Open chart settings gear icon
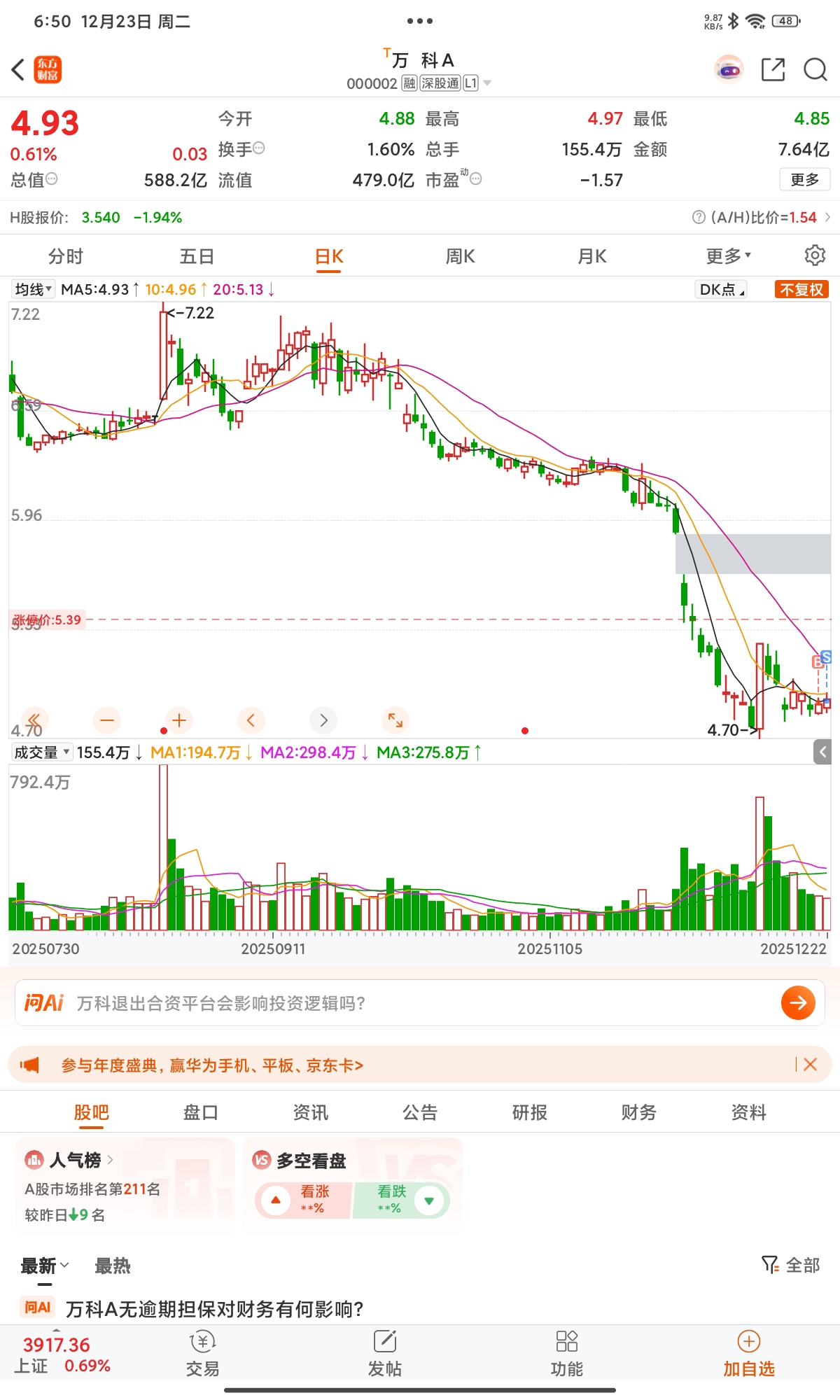Image resolution: width=840 pixels, height=1400 pixels. tap(815, 255)
